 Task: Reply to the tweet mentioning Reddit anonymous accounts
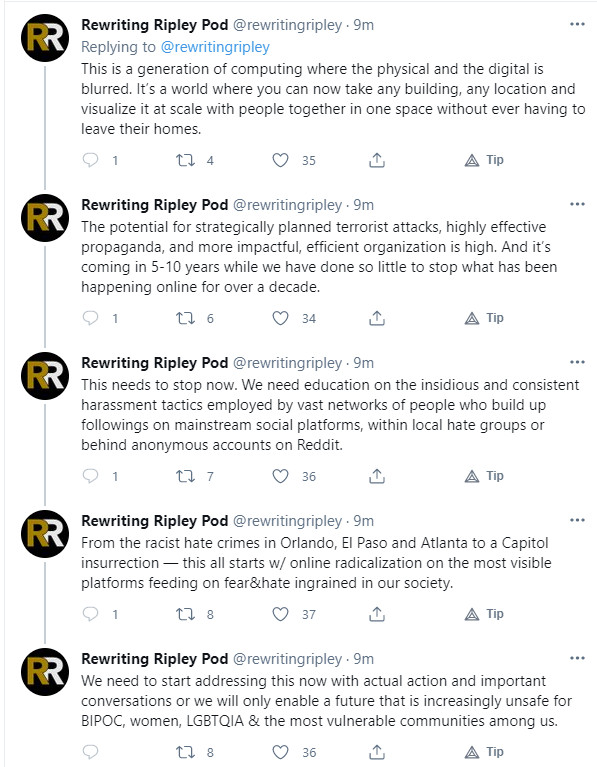tap(91, 476)
